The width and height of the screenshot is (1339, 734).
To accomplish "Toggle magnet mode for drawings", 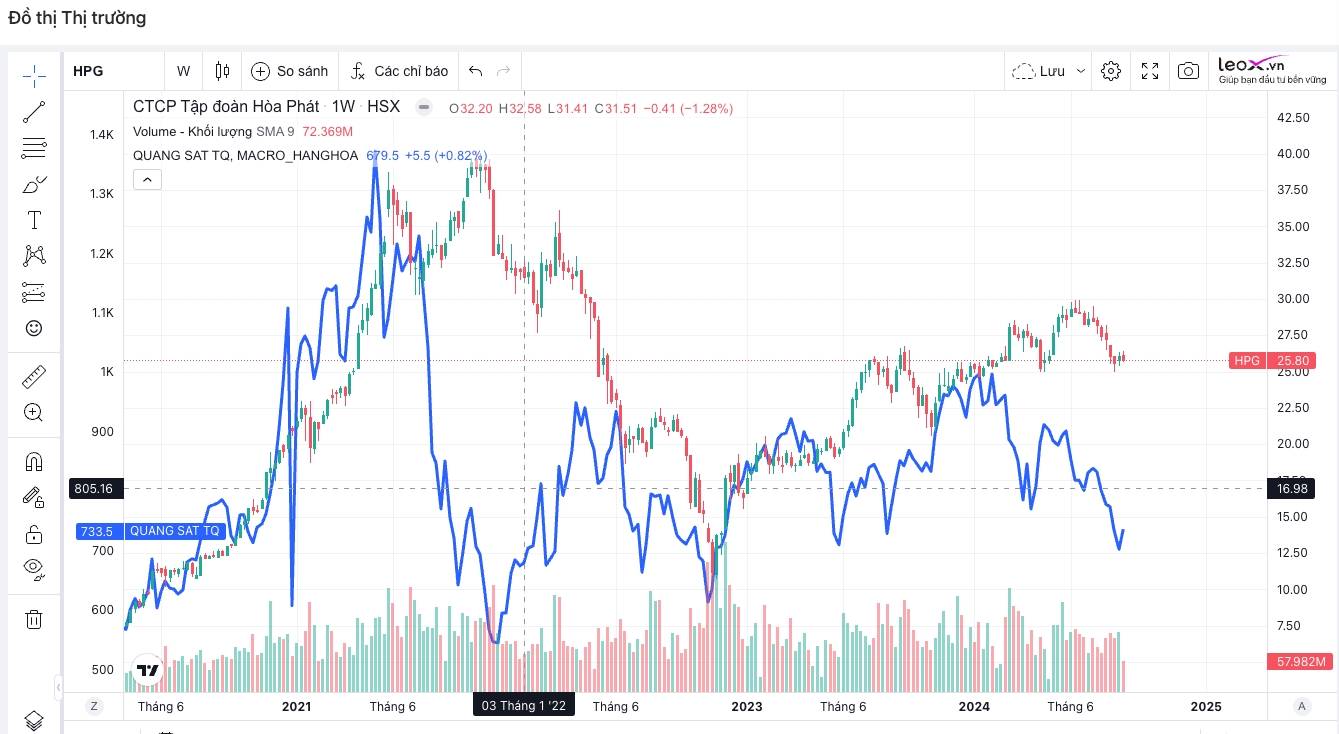I will point(34,461).
